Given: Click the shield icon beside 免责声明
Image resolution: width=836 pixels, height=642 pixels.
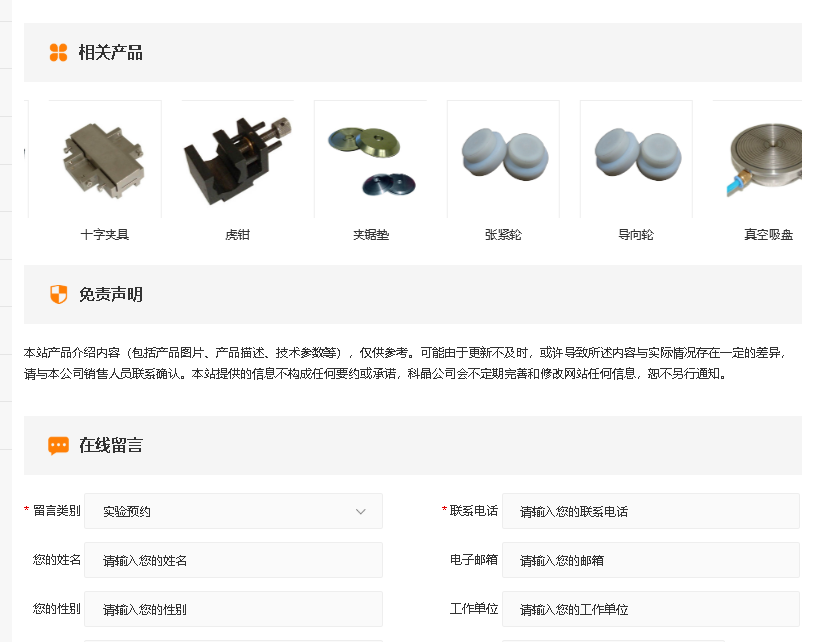Looking at the screenshot, I should point(58,295).
